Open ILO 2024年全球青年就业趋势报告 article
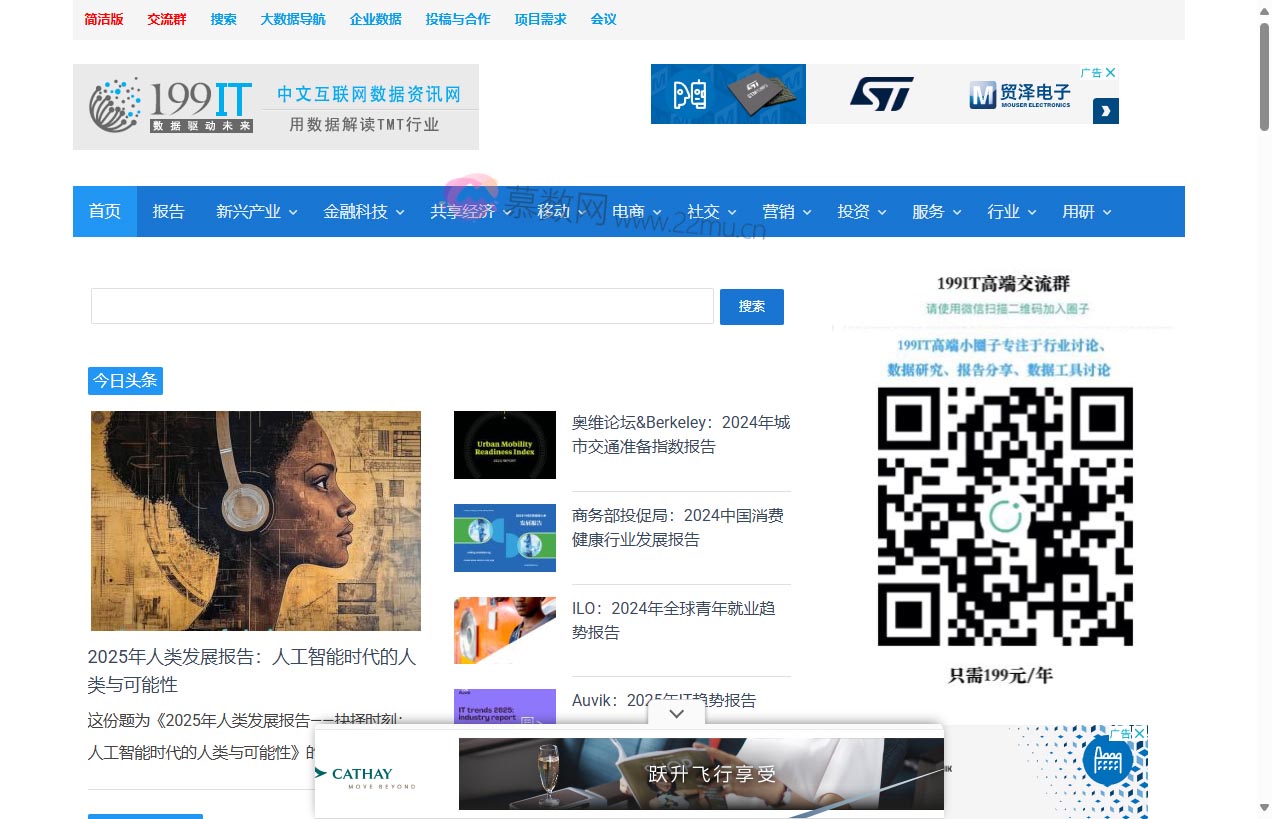 672,620
